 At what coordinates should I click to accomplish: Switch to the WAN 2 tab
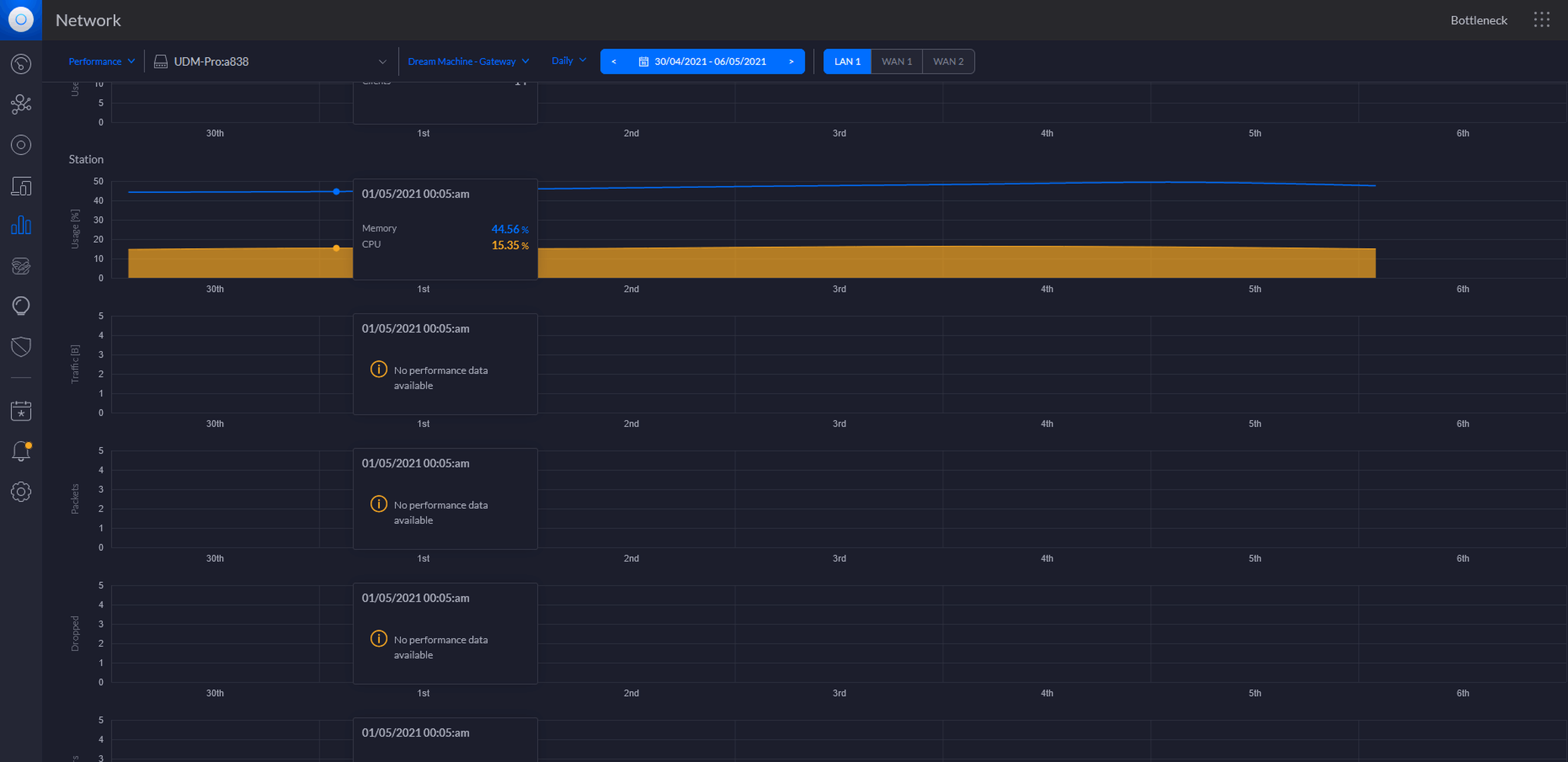pos(948,61)
